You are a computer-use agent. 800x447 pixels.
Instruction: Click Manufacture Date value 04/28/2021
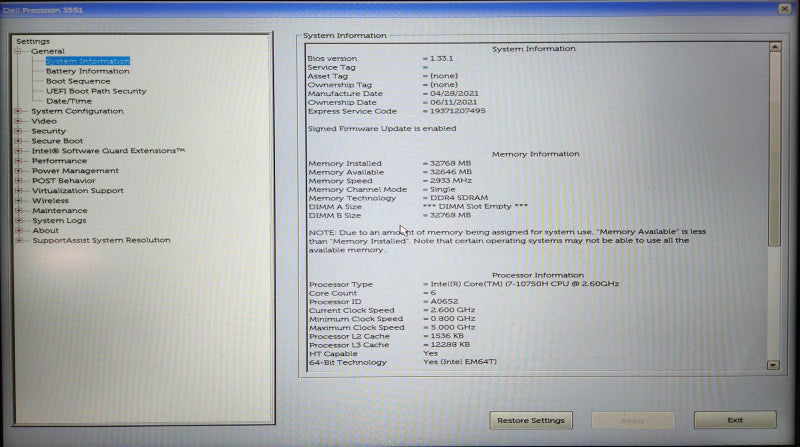454,93
